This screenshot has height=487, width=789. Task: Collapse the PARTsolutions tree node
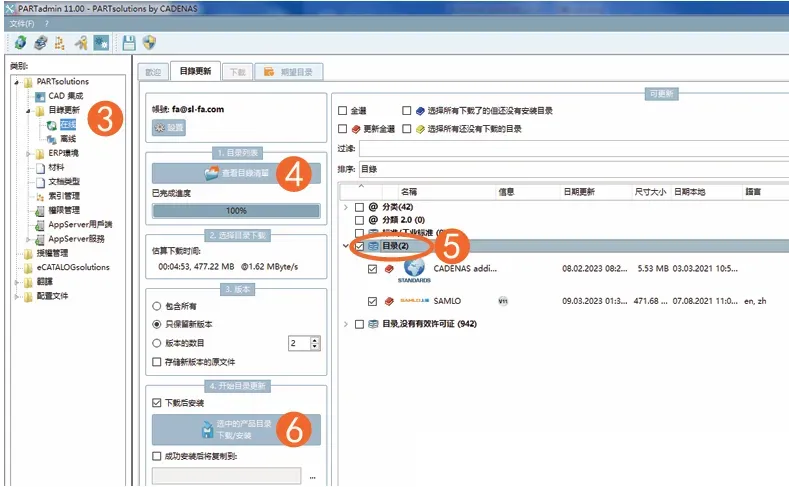pos(16,82)
